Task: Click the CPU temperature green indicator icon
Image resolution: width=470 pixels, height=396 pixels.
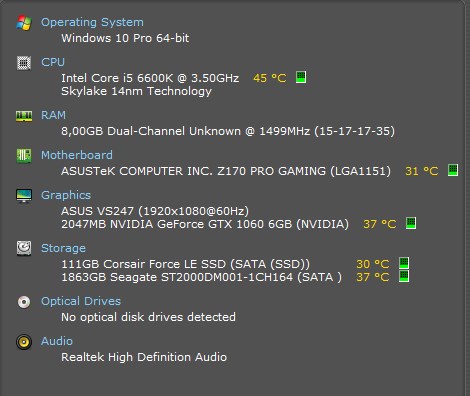Action: pos(301,77)
